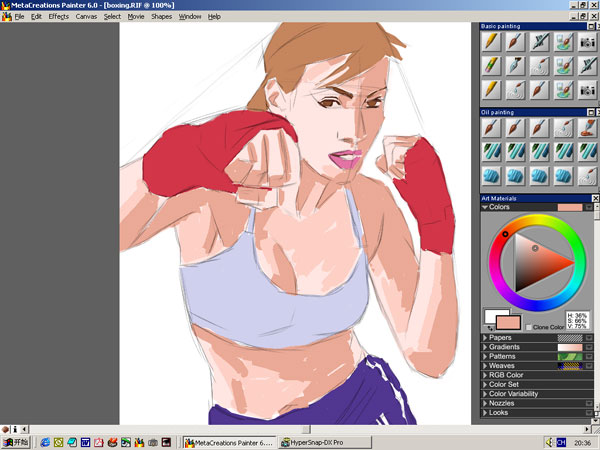This screenshot has width=600, height=450.
Task: Pick the first brush in Oil painting palette
Action: 491,128
